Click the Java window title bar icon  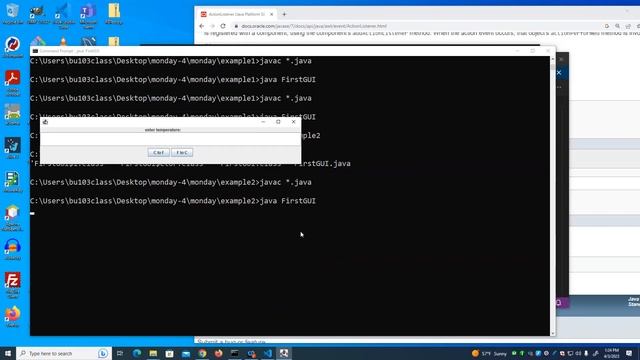[x=45, y=122]
